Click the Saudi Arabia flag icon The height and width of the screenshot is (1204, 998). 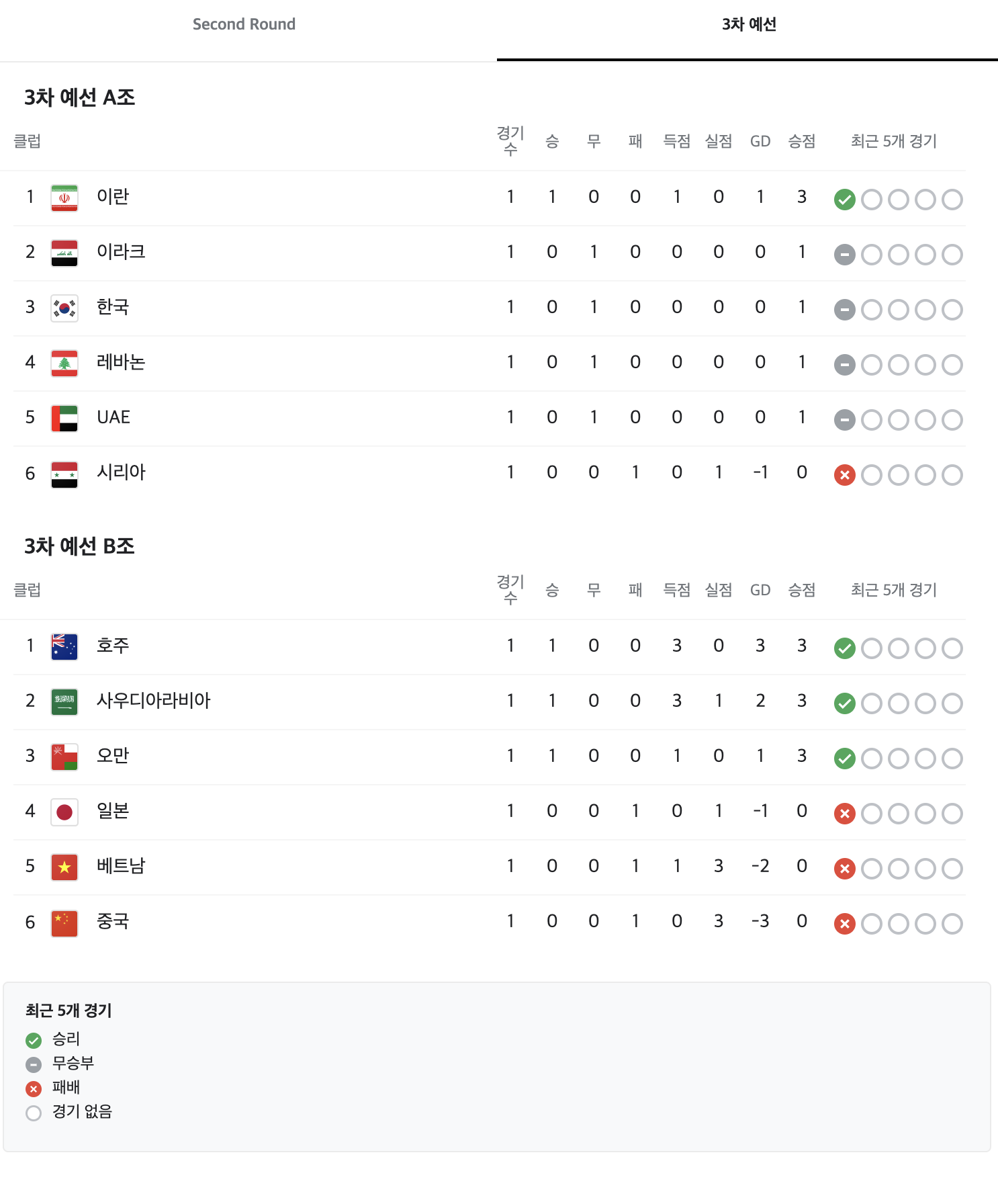(x=64, y=701)
